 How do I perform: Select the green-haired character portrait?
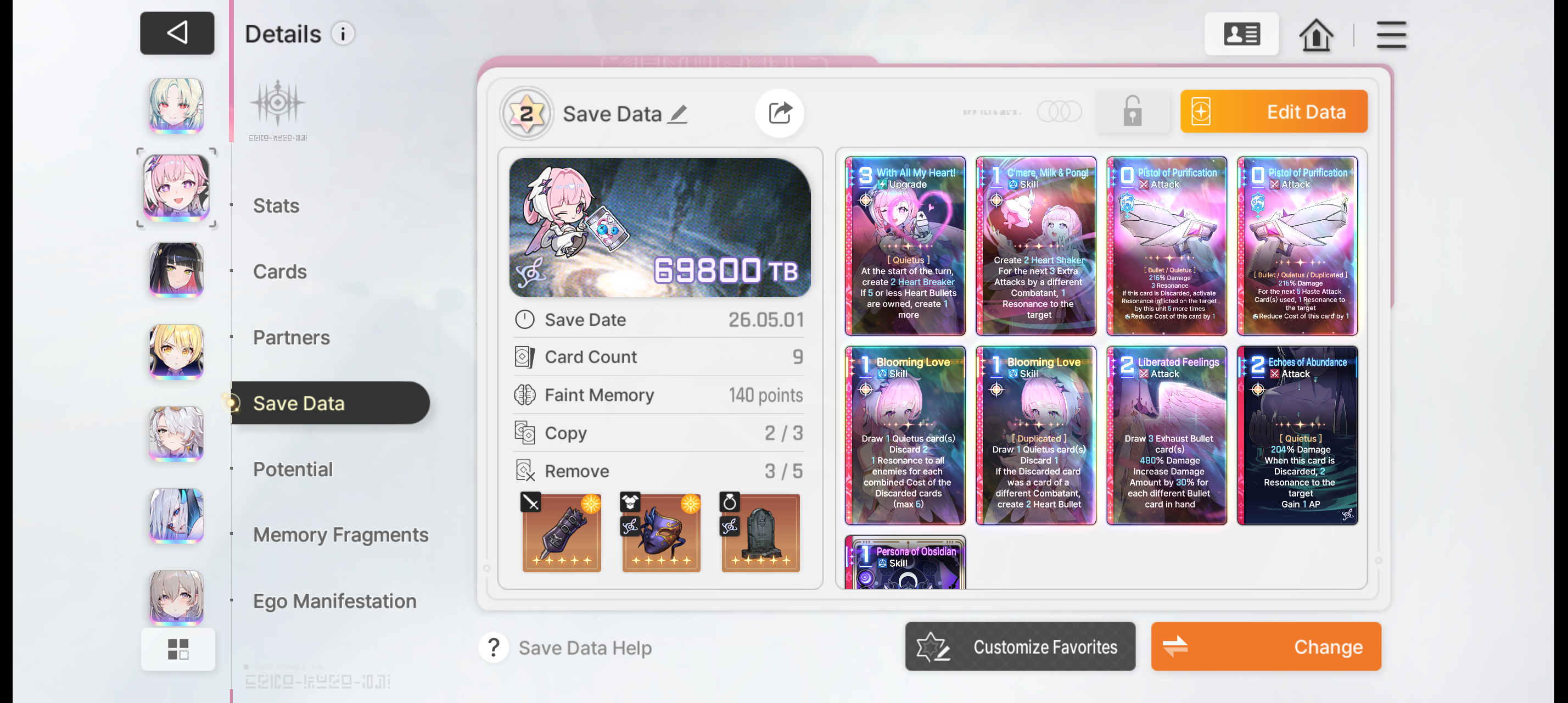[177, 105]
